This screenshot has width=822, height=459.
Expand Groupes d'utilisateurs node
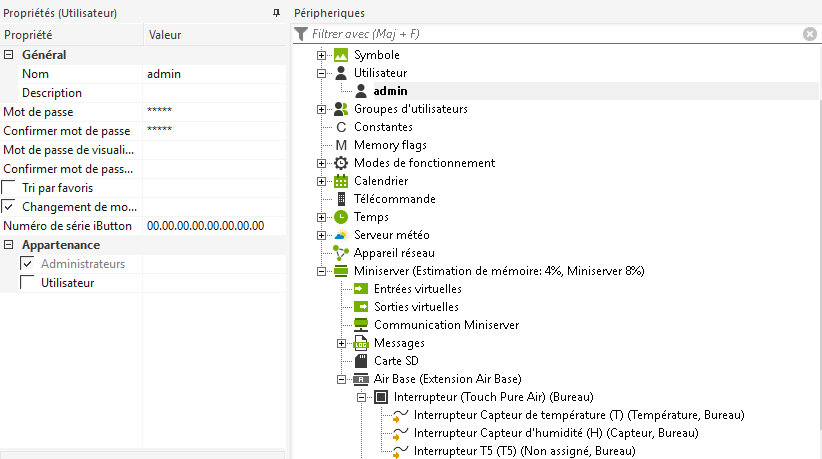[x=321, y=110]
